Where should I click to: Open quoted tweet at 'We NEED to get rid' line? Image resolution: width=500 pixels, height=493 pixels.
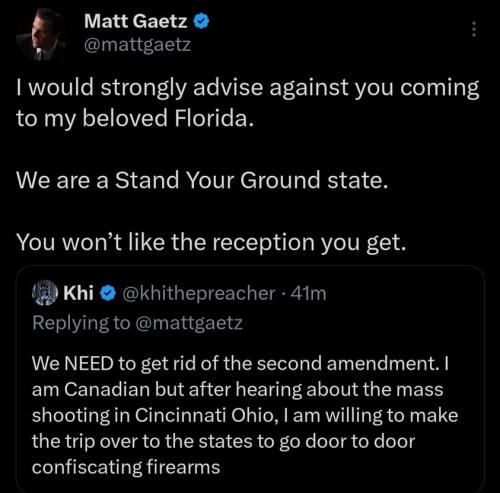pos(240,363)
